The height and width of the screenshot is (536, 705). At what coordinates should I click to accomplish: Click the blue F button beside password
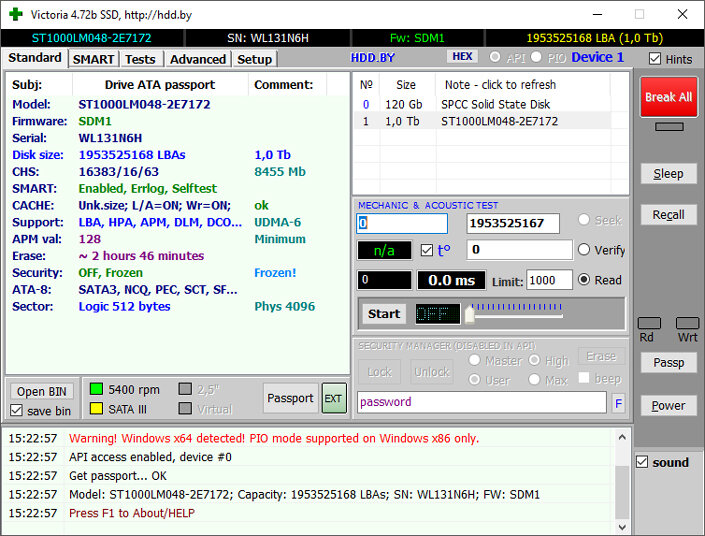[618, 403]
